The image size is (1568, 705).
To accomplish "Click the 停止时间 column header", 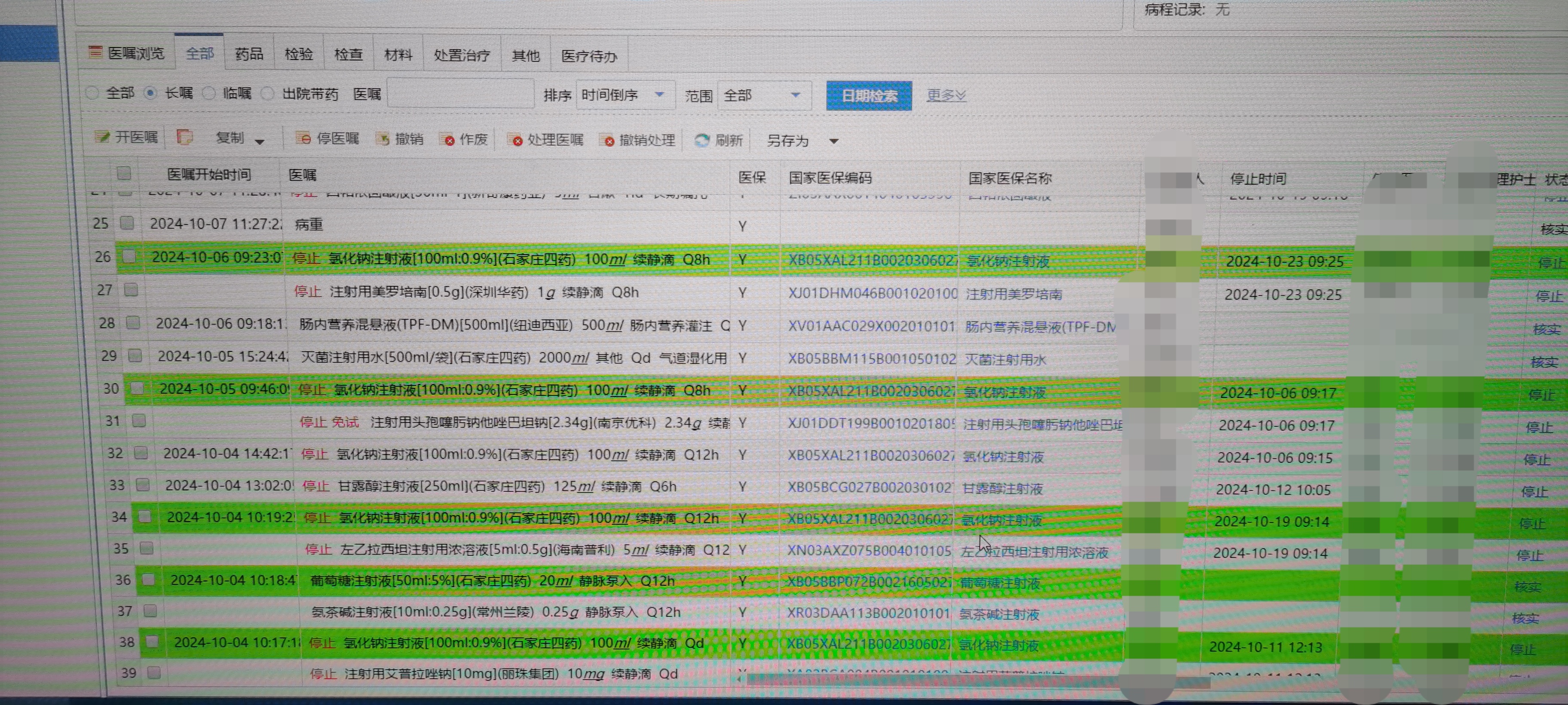I will 1258,179.
